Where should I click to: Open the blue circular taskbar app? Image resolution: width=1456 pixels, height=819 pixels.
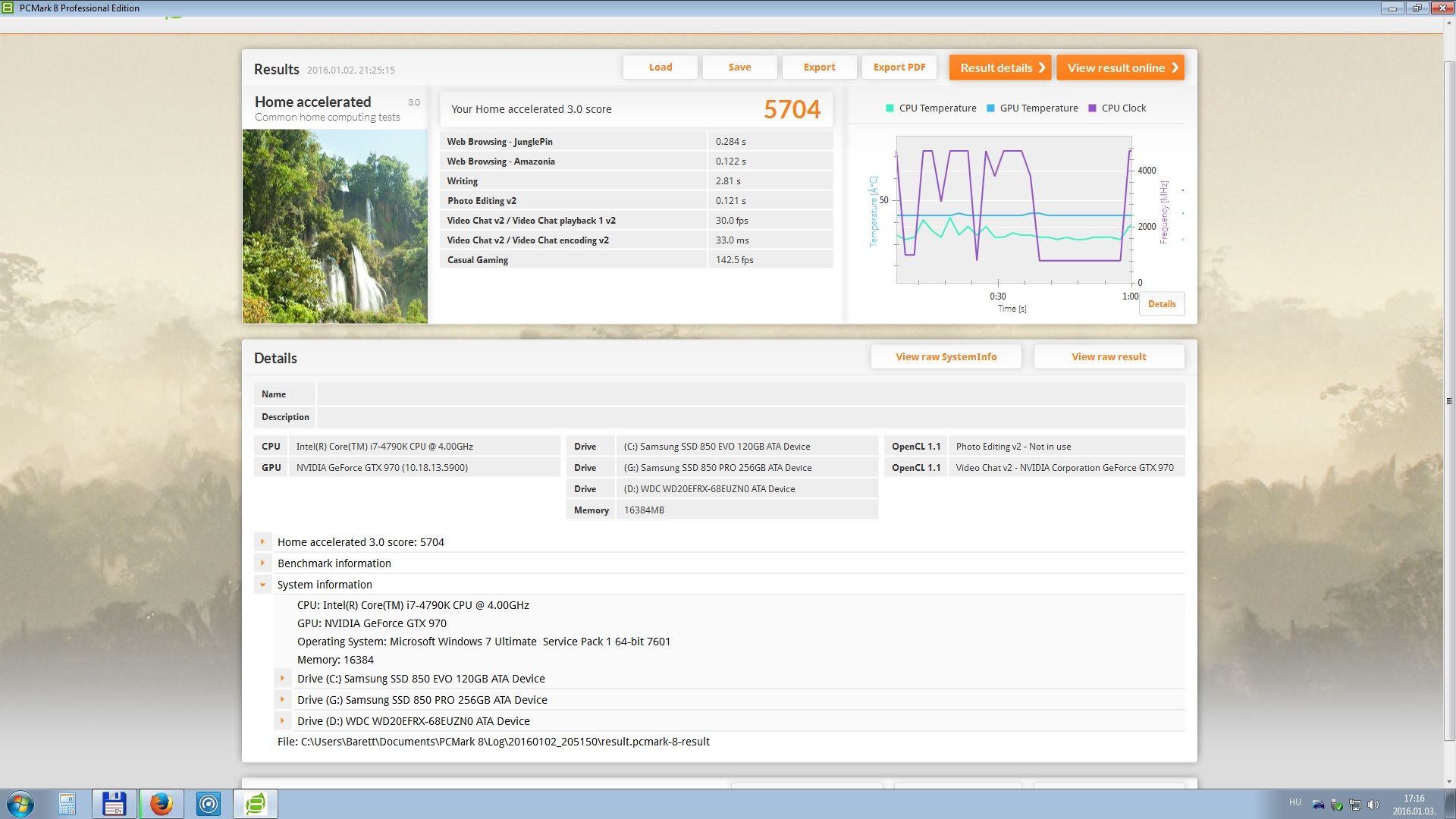(x=208, y=804)
